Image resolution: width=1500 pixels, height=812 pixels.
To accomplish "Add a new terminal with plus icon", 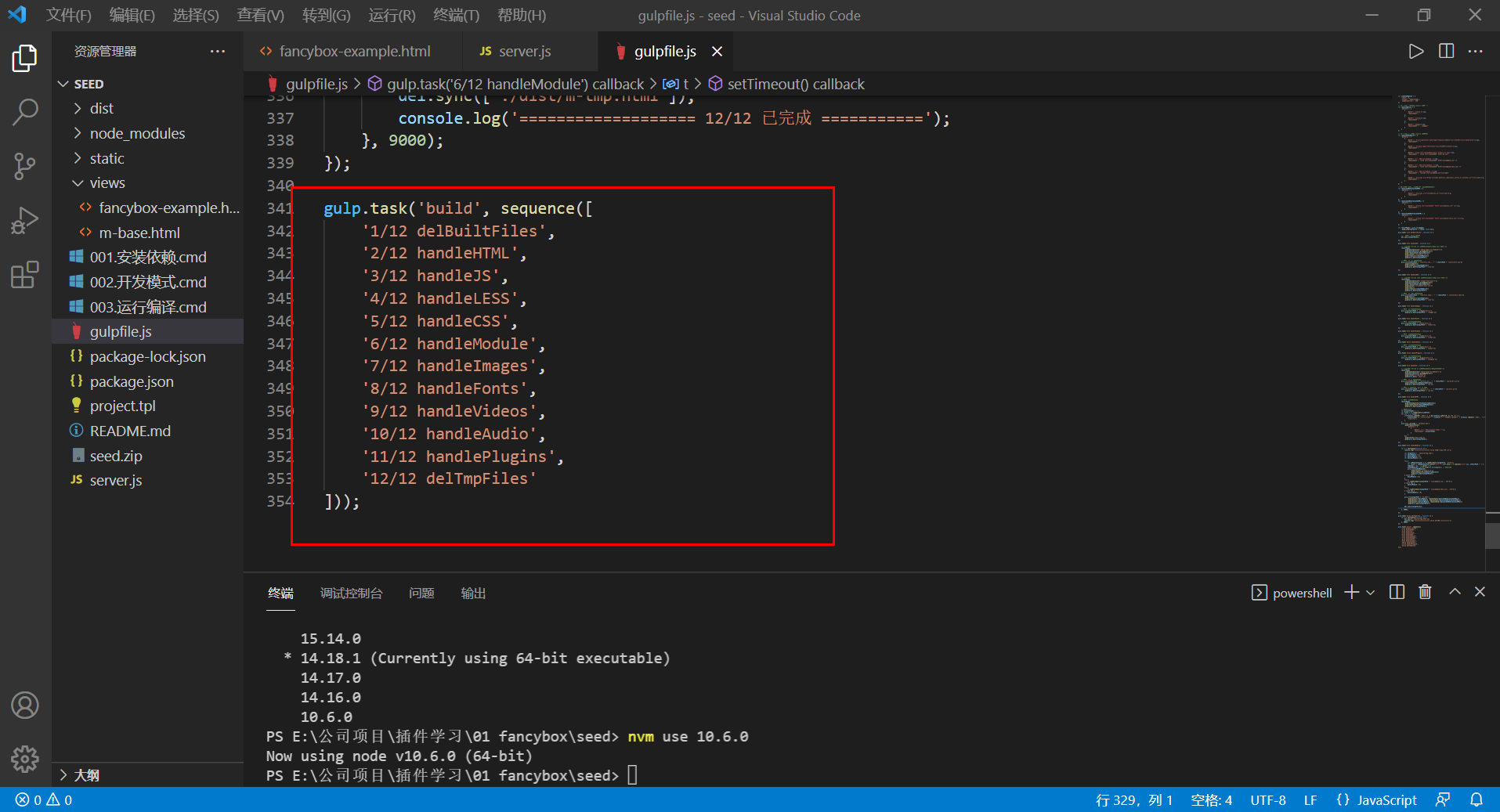I will click(x=1351, y=593).
